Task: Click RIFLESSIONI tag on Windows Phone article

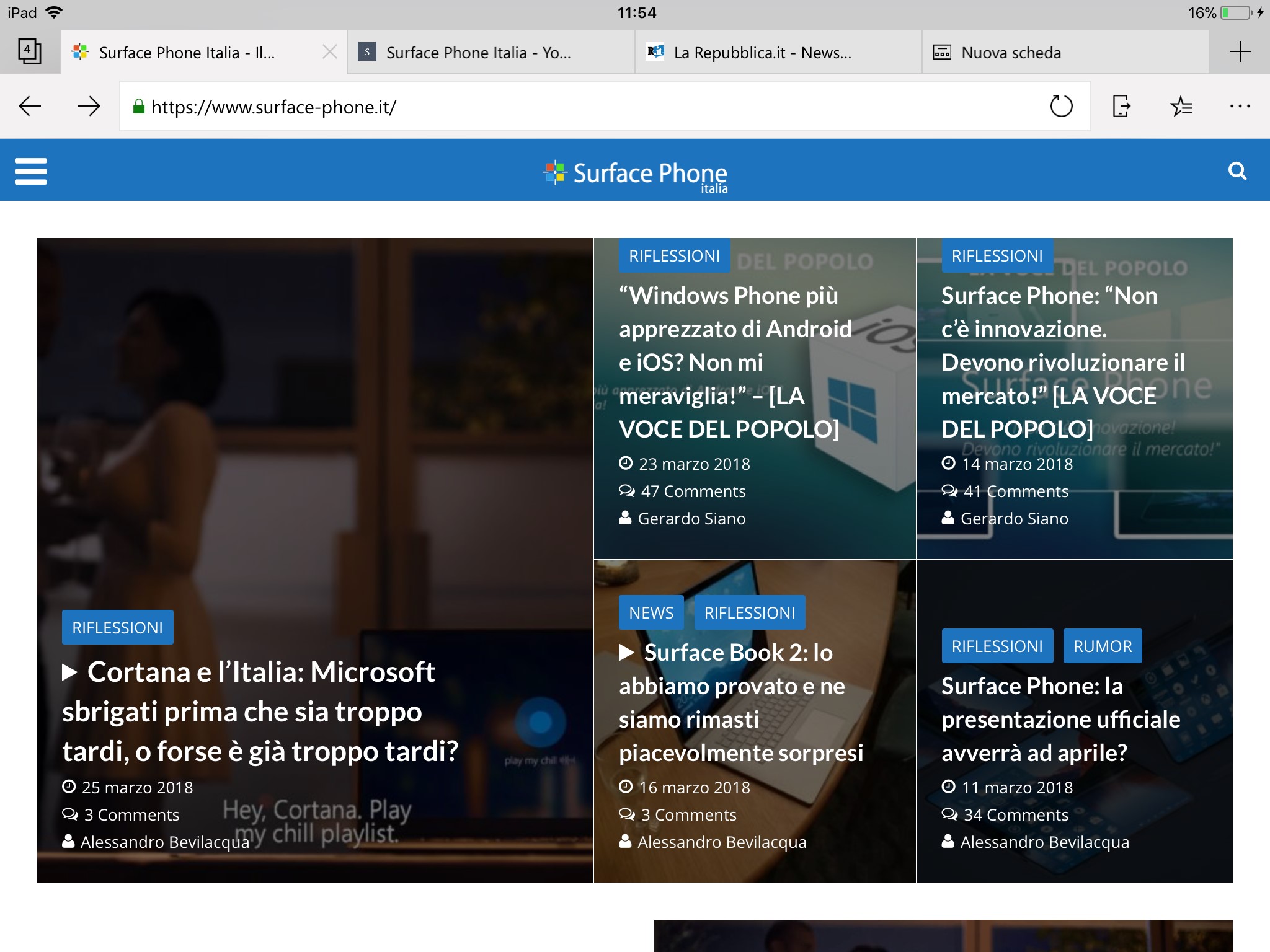Action: (675, 256)
